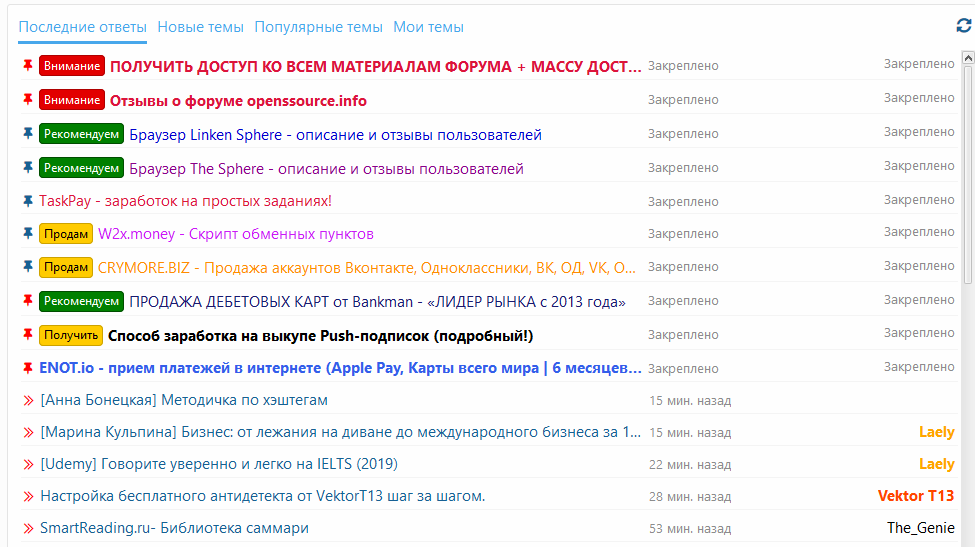
Task: Open Браузер Linken Sphere topic
Action: coord(335,135)
